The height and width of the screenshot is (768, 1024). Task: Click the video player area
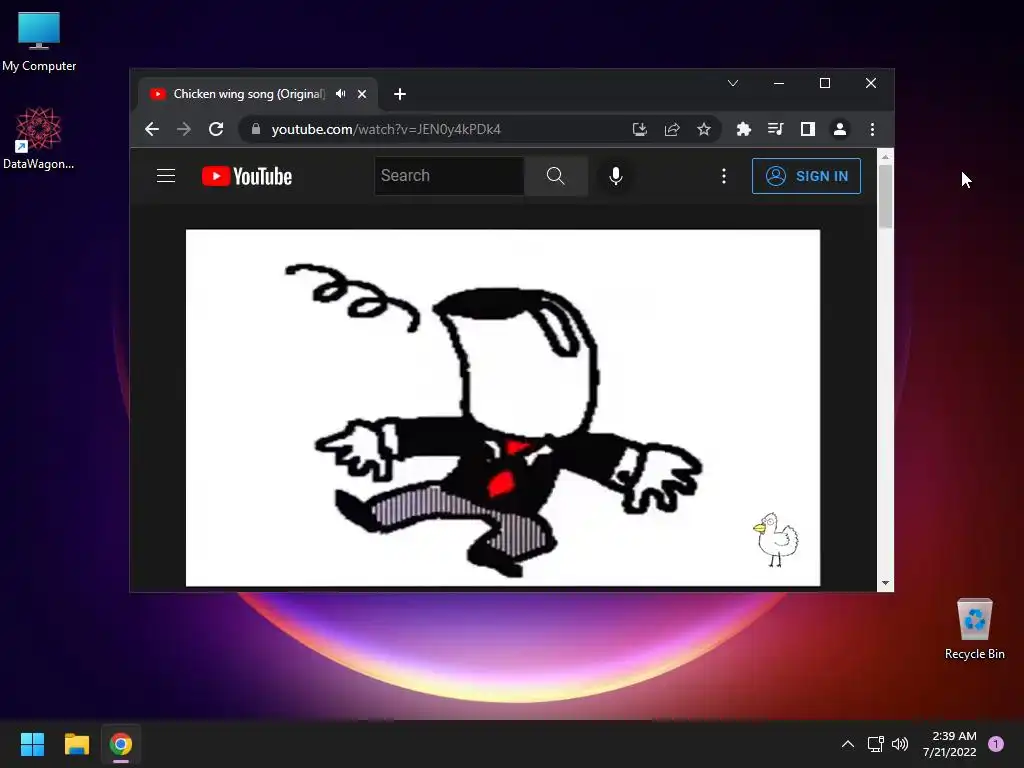503,408
